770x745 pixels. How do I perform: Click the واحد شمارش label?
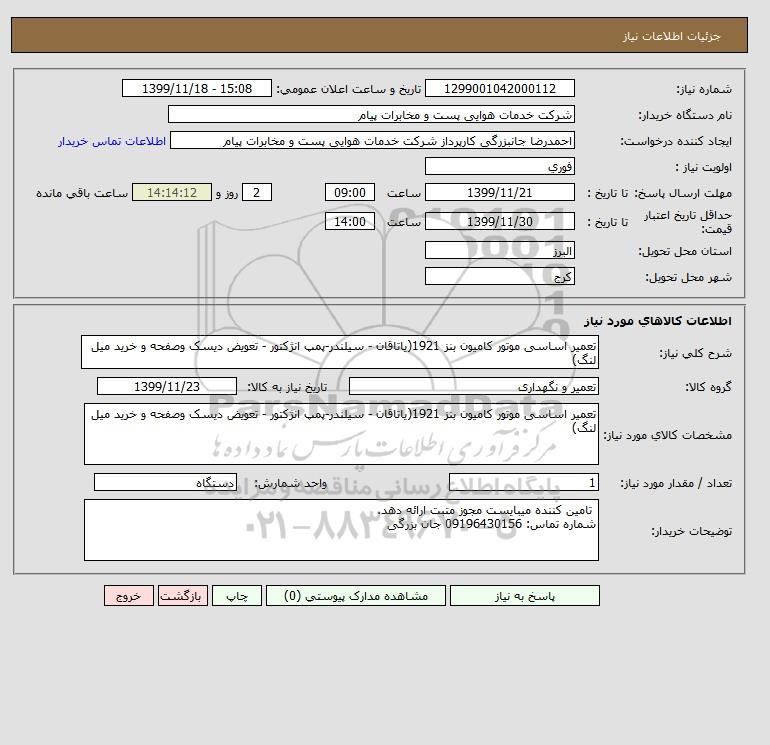pos(290,483)
